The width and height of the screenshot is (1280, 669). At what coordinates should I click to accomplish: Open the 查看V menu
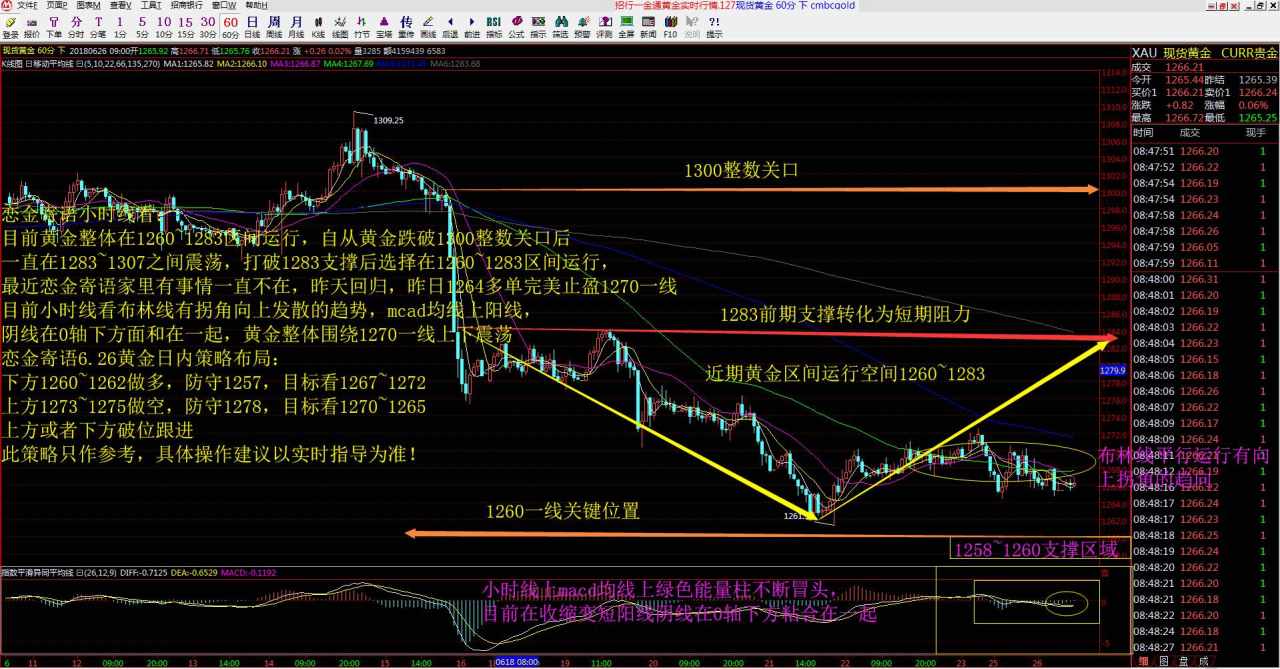click(x=120, y=6)
